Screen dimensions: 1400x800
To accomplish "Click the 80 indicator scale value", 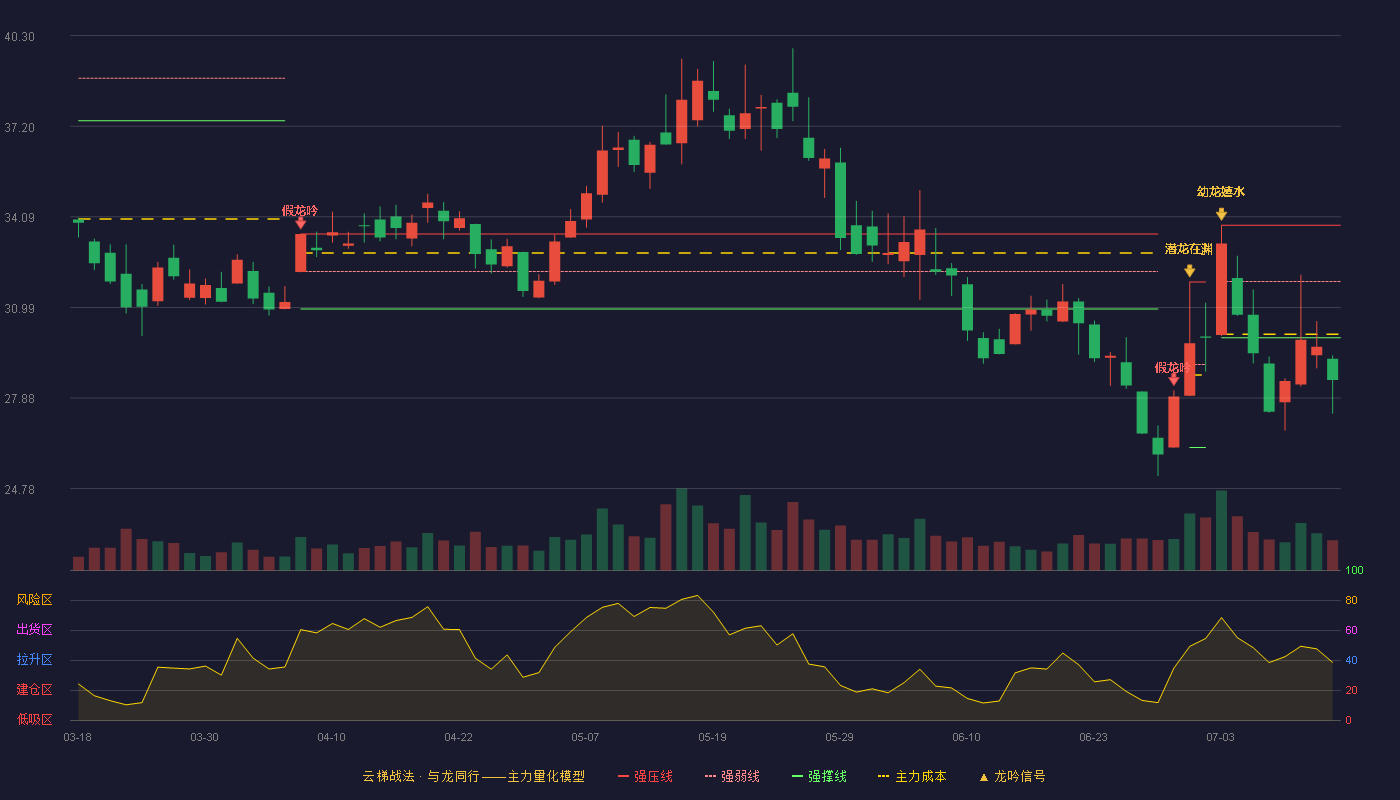I will point(1351,600).
